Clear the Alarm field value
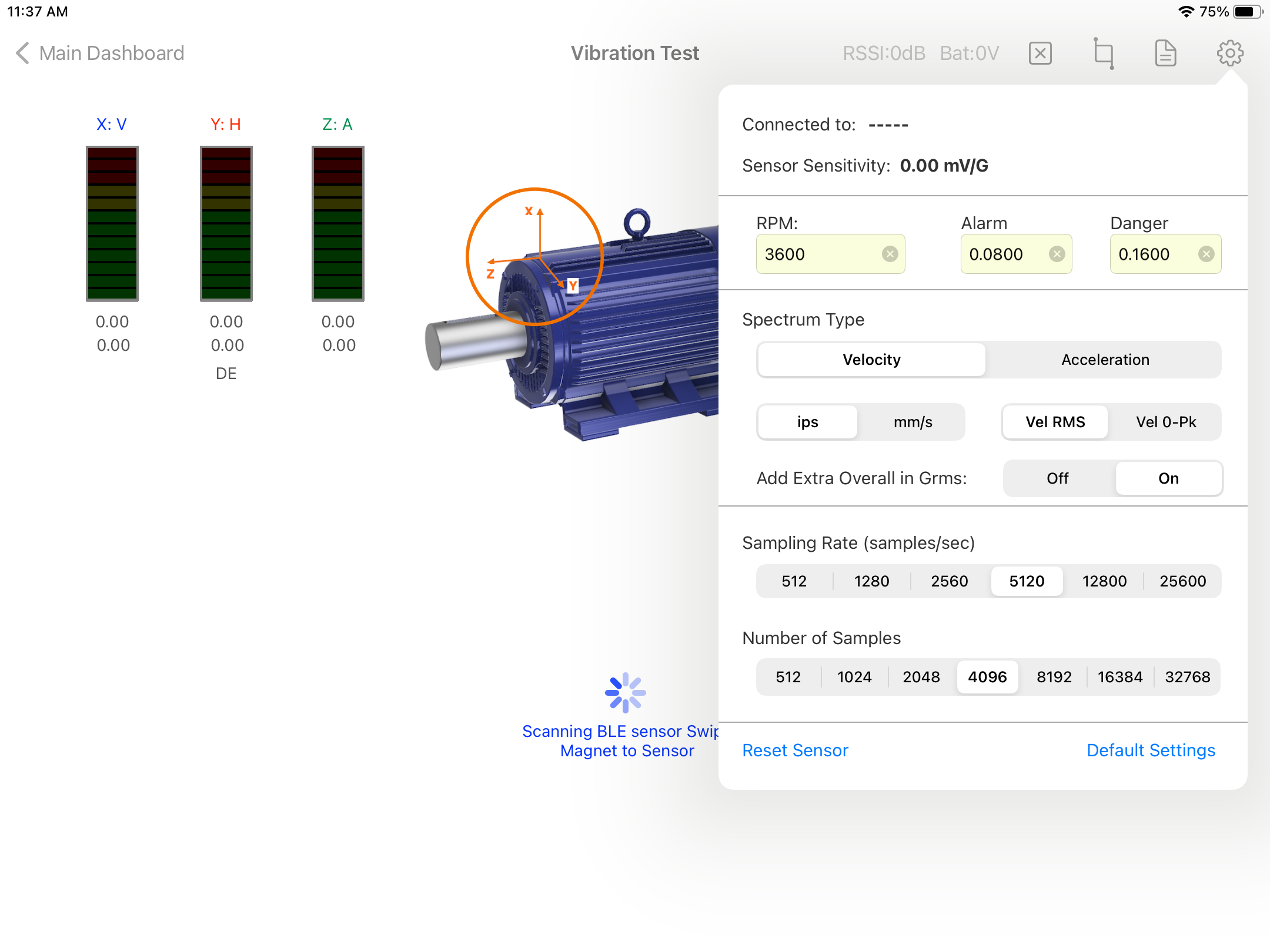Image resolution: width=1270 pixels, height=952 pixels. click(1057, 254)
